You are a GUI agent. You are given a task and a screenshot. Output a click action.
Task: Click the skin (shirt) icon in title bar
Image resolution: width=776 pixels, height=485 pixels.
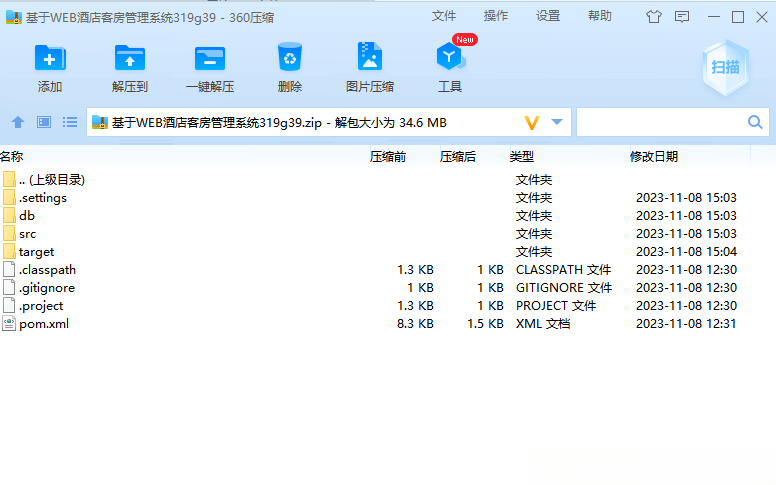coord(654,17)
